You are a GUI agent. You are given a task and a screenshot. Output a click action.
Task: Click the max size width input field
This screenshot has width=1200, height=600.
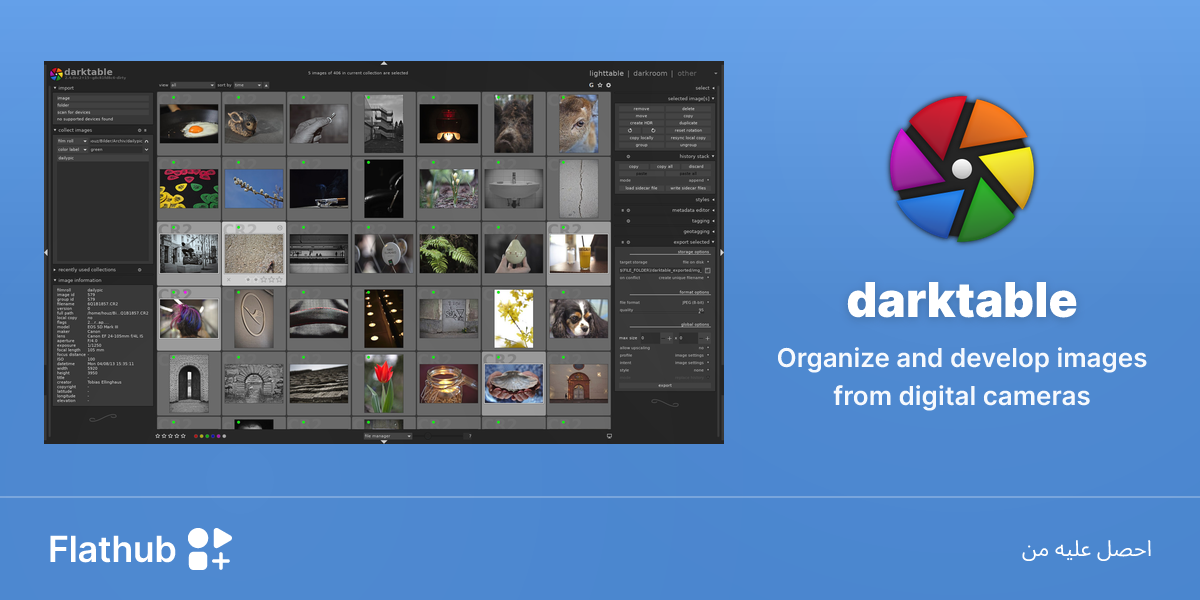[650, 338]
